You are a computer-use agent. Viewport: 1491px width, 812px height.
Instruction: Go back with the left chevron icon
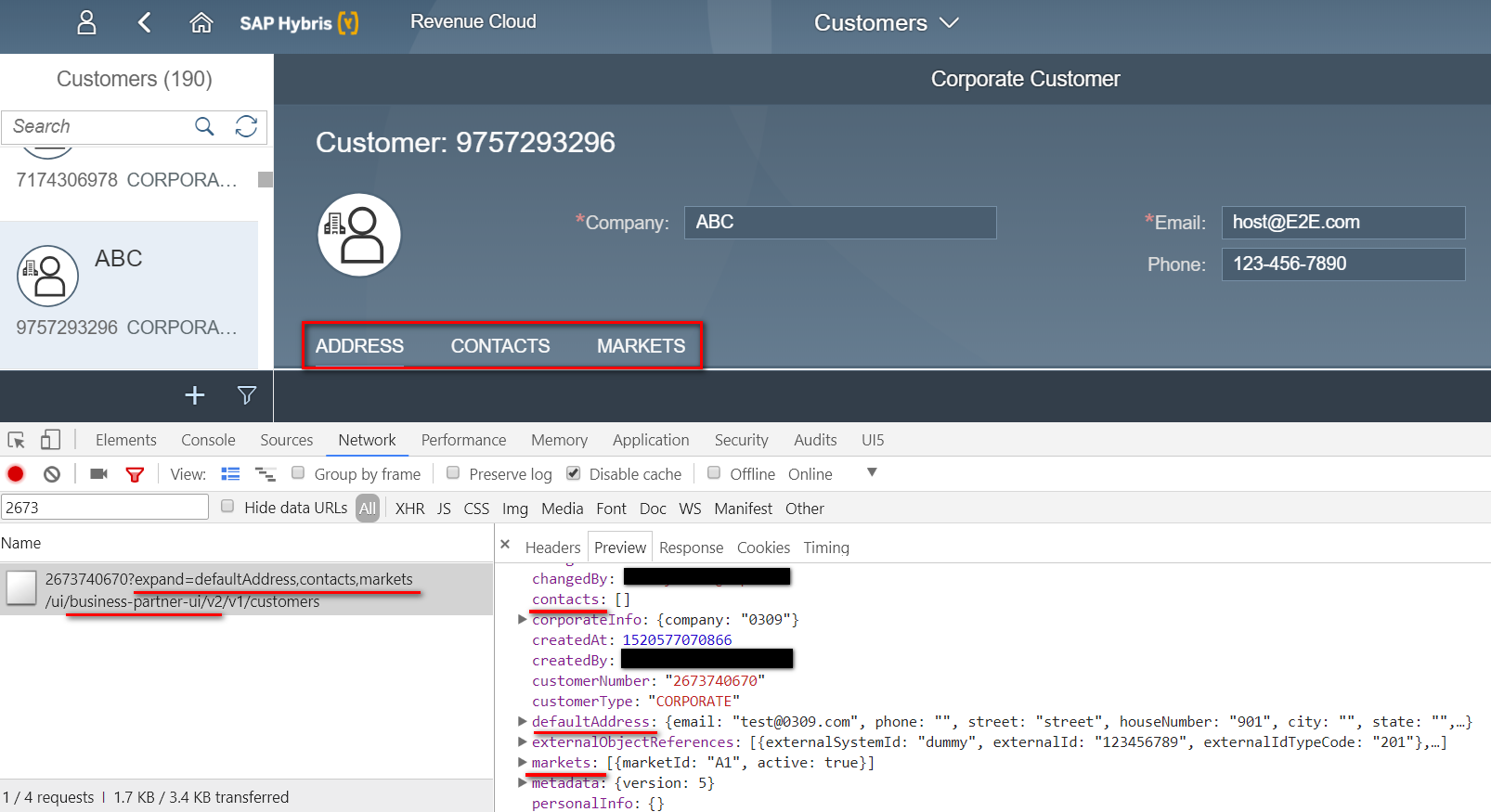[144, 22]
